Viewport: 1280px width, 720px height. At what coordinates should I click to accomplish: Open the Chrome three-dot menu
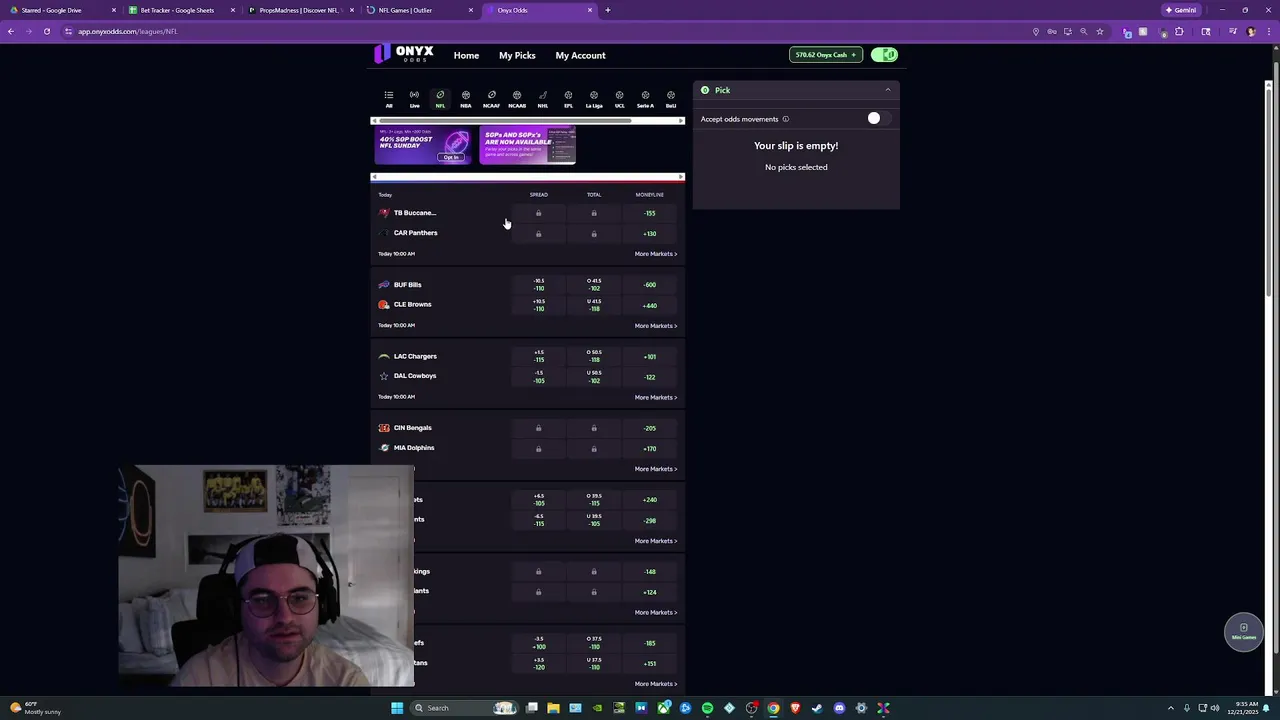point(1267,31)
